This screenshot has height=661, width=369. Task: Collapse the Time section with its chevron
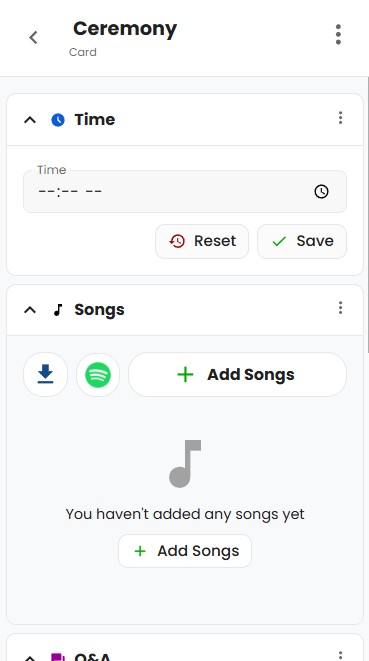pyautogui.click(x=30, y=120)
